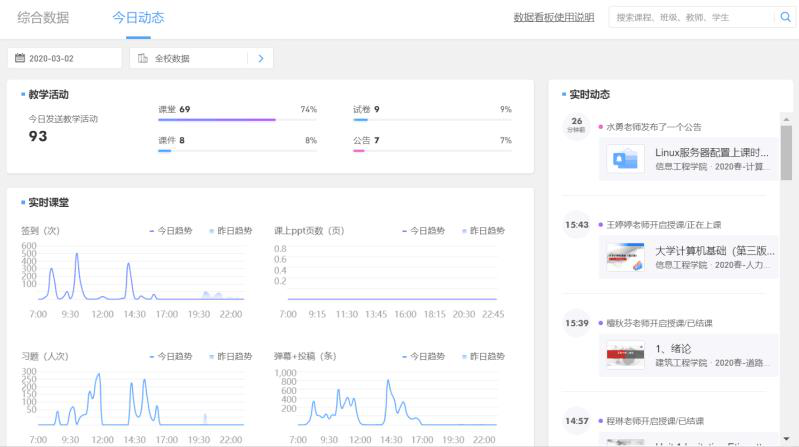Screen dimensions: 799x447
Task: Click the 大学计算机基础 slide thumbnail
Action: (x=625, y=257)
